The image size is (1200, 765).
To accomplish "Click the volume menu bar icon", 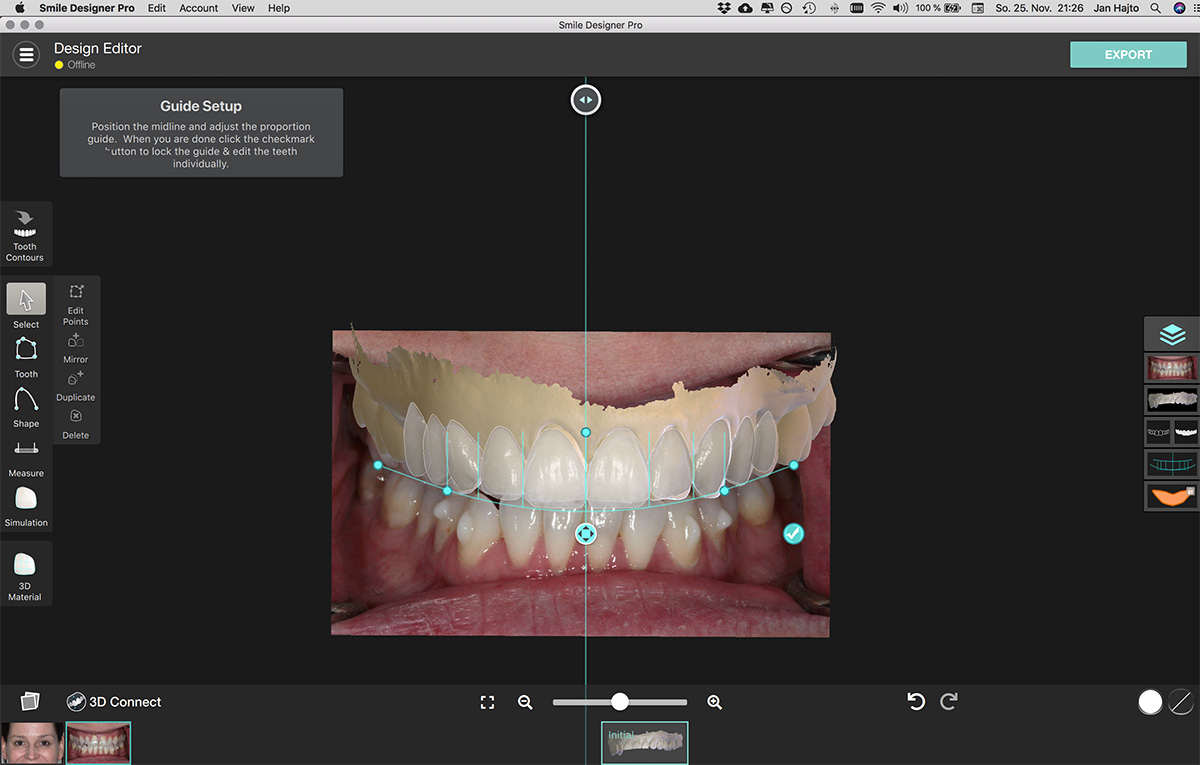I will pos(900,8).
